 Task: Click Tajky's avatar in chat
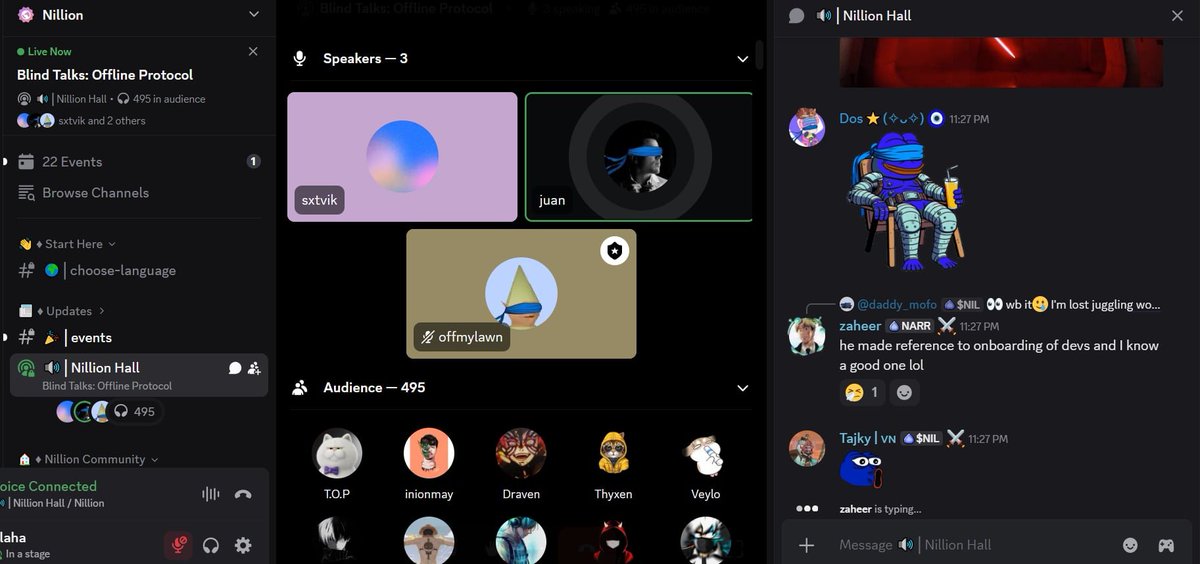point(807,448)
